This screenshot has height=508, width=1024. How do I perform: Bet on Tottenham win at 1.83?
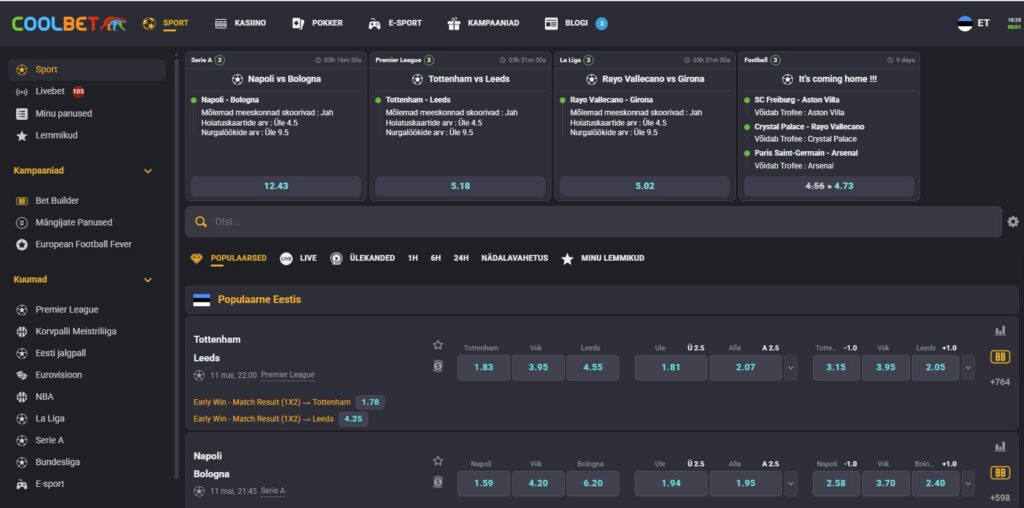(x=483, y=368)
